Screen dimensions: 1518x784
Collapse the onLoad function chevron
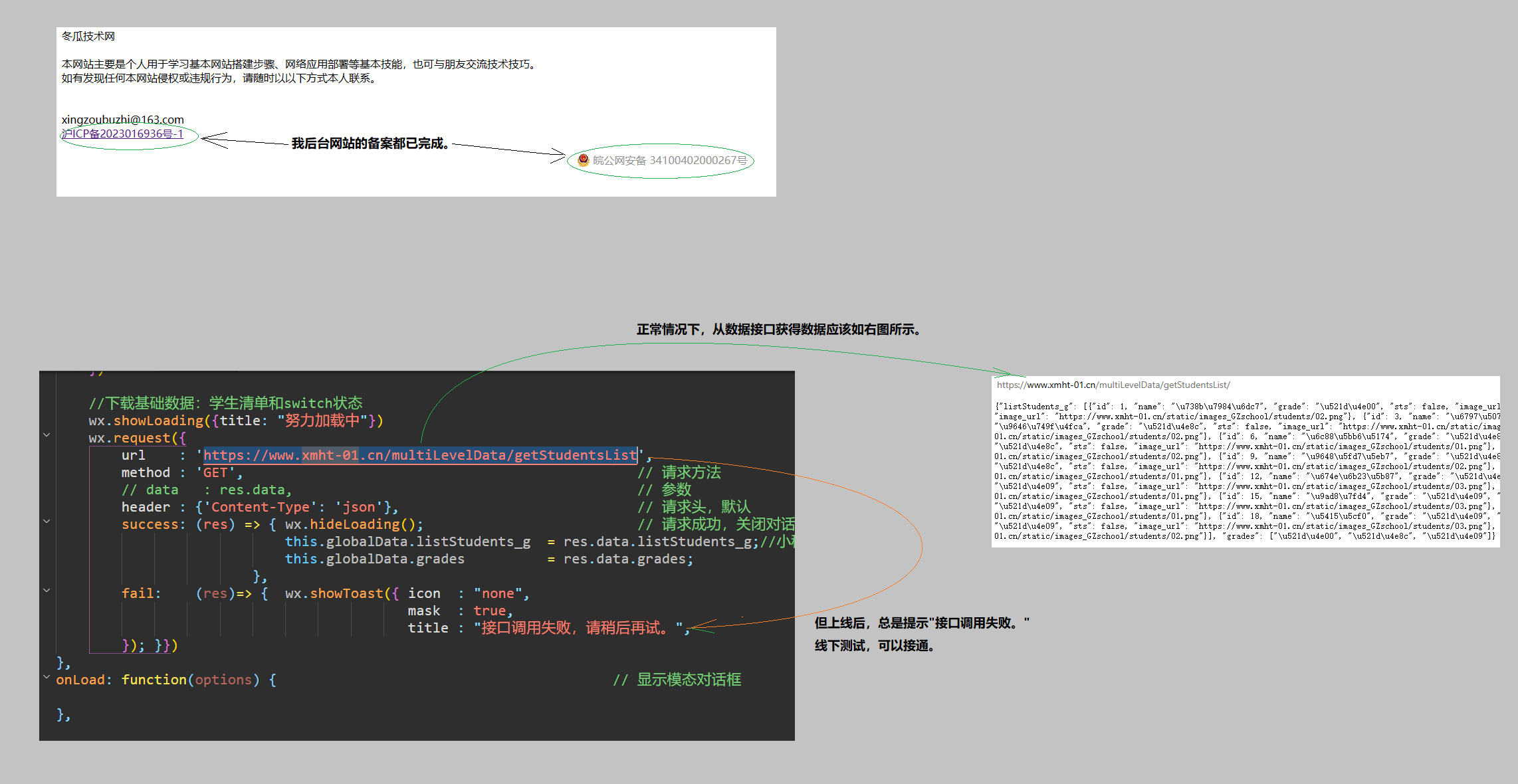tap(47, 677)
